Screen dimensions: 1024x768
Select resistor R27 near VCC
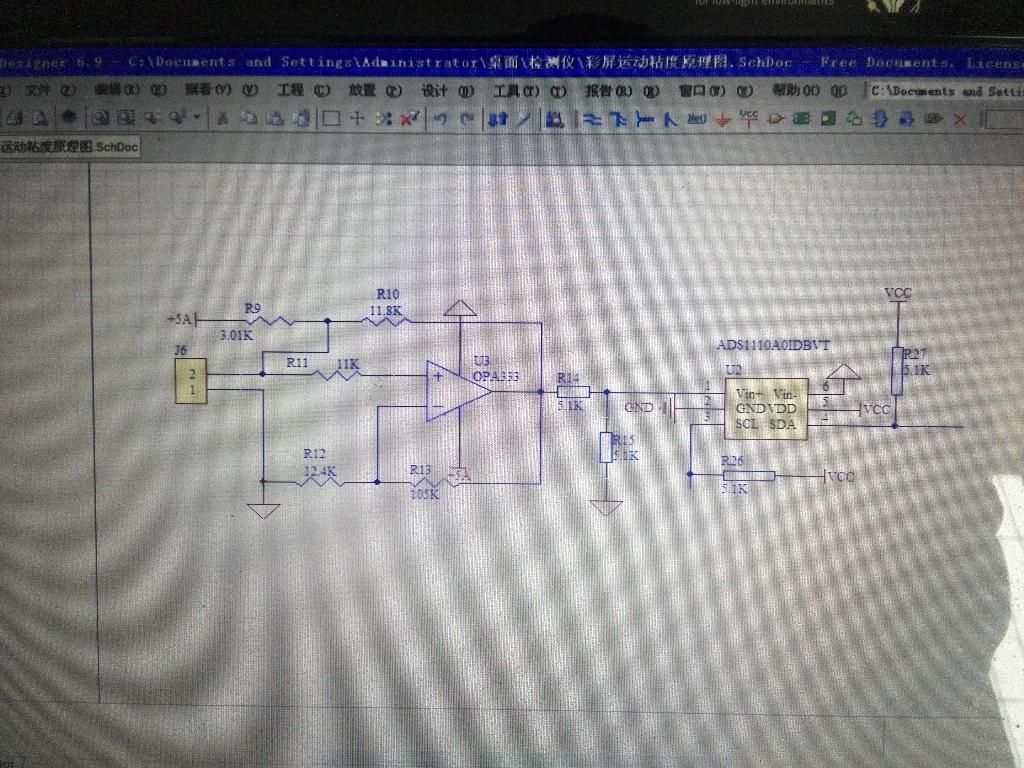898,371
